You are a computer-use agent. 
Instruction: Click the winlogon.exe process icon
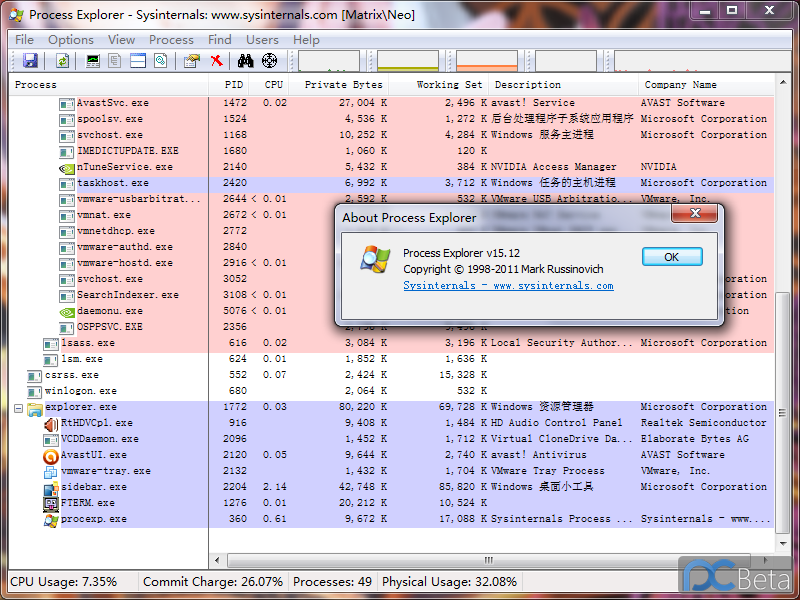(34, 392)
